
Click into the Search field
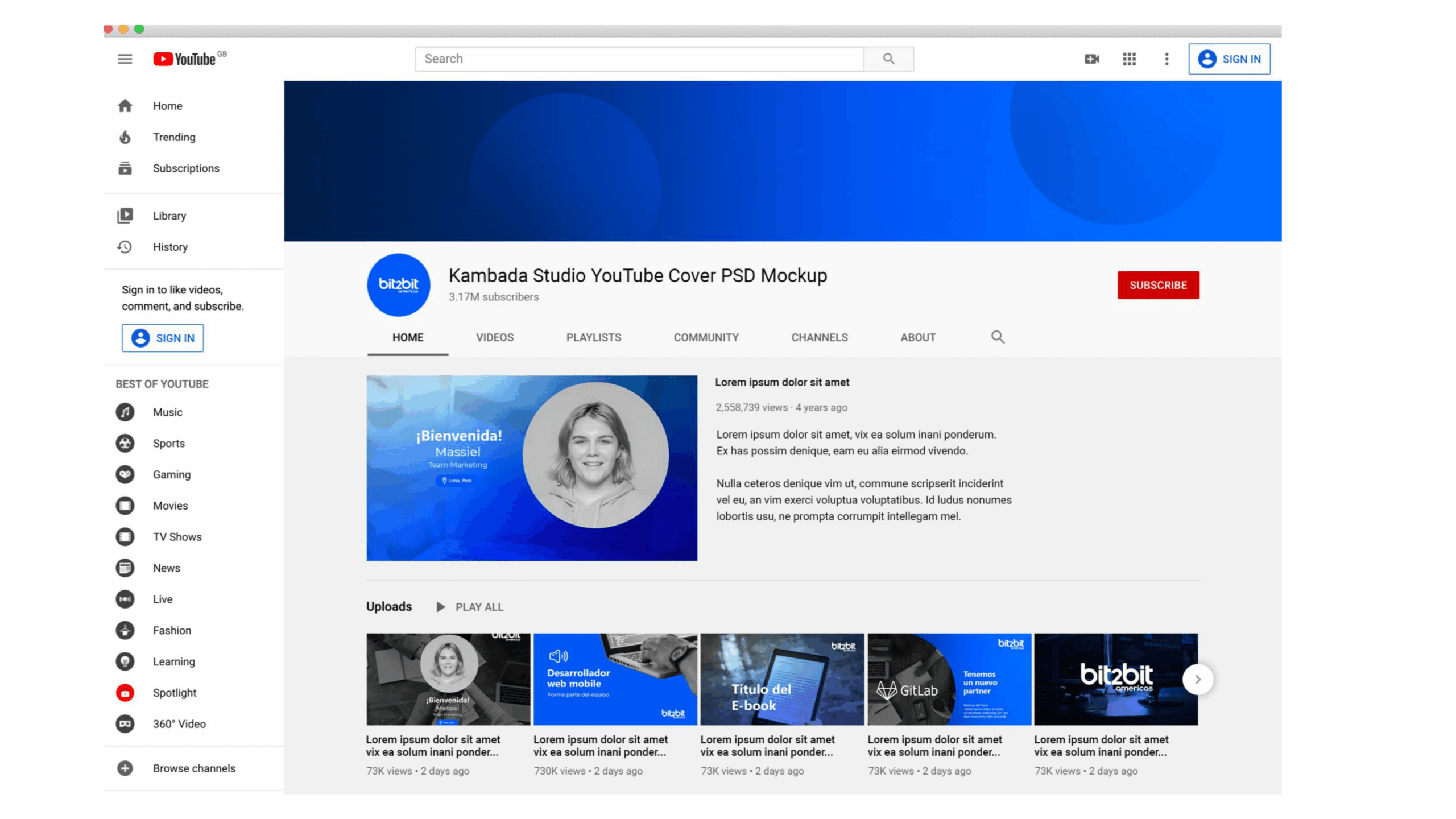pos(639,59)
